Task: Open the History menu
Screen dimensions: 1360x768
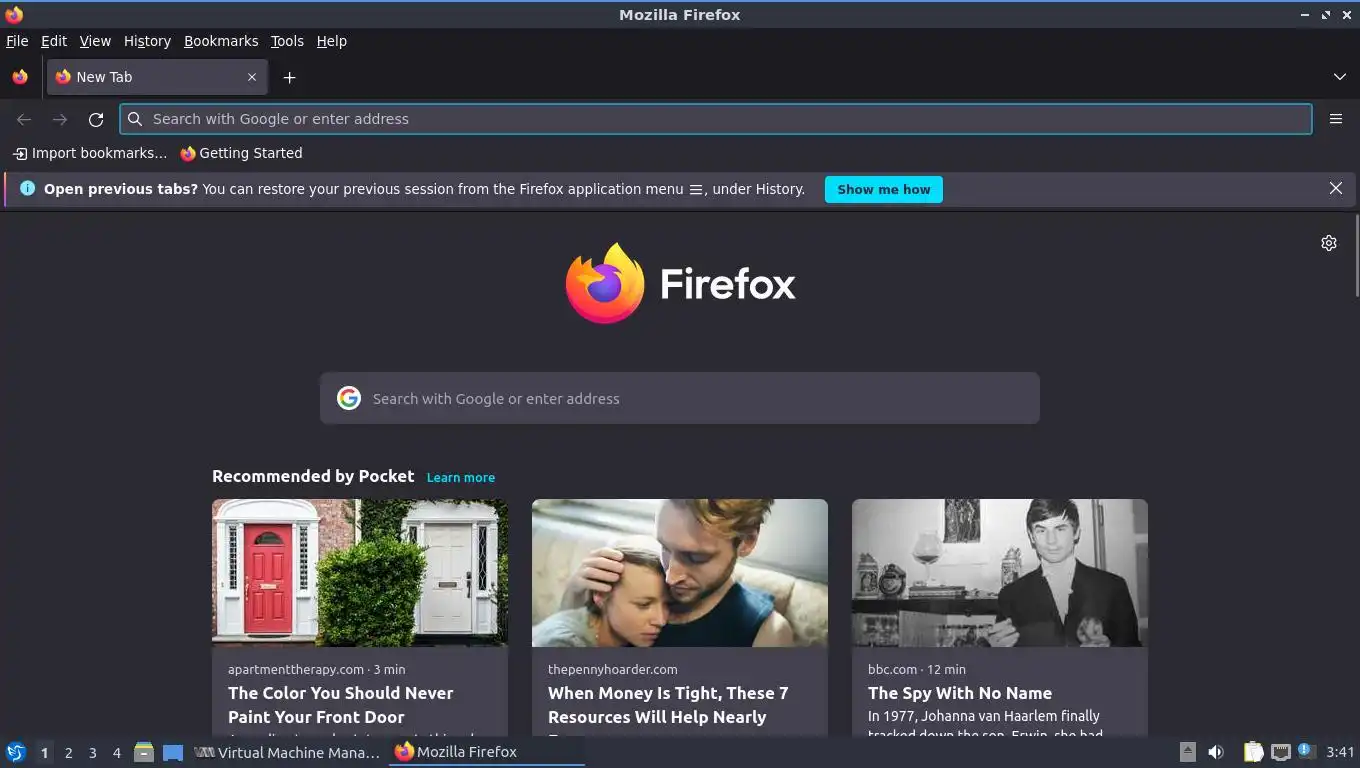Action: coord(147,41)
